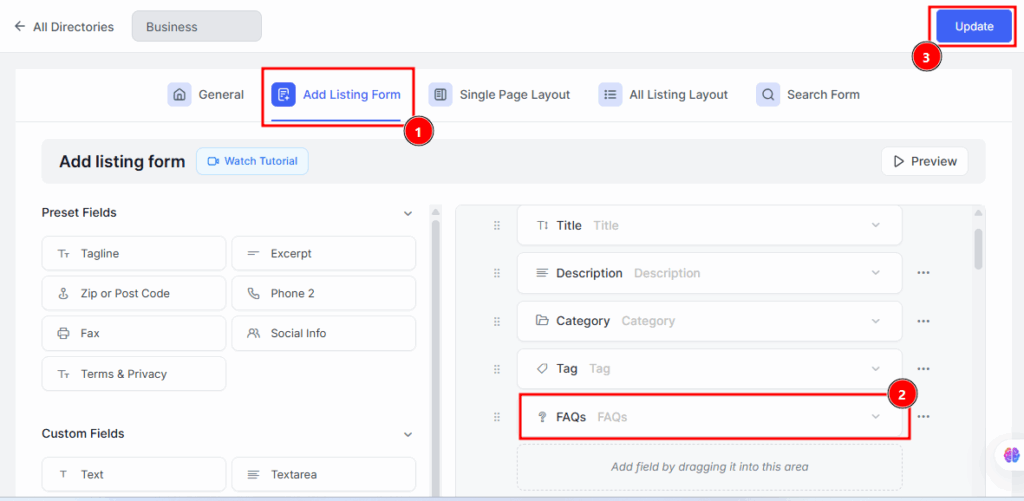The height and width of the screenshot is (501, 1024).
Task: Click the Business directory name field
Action: [196, 27]
